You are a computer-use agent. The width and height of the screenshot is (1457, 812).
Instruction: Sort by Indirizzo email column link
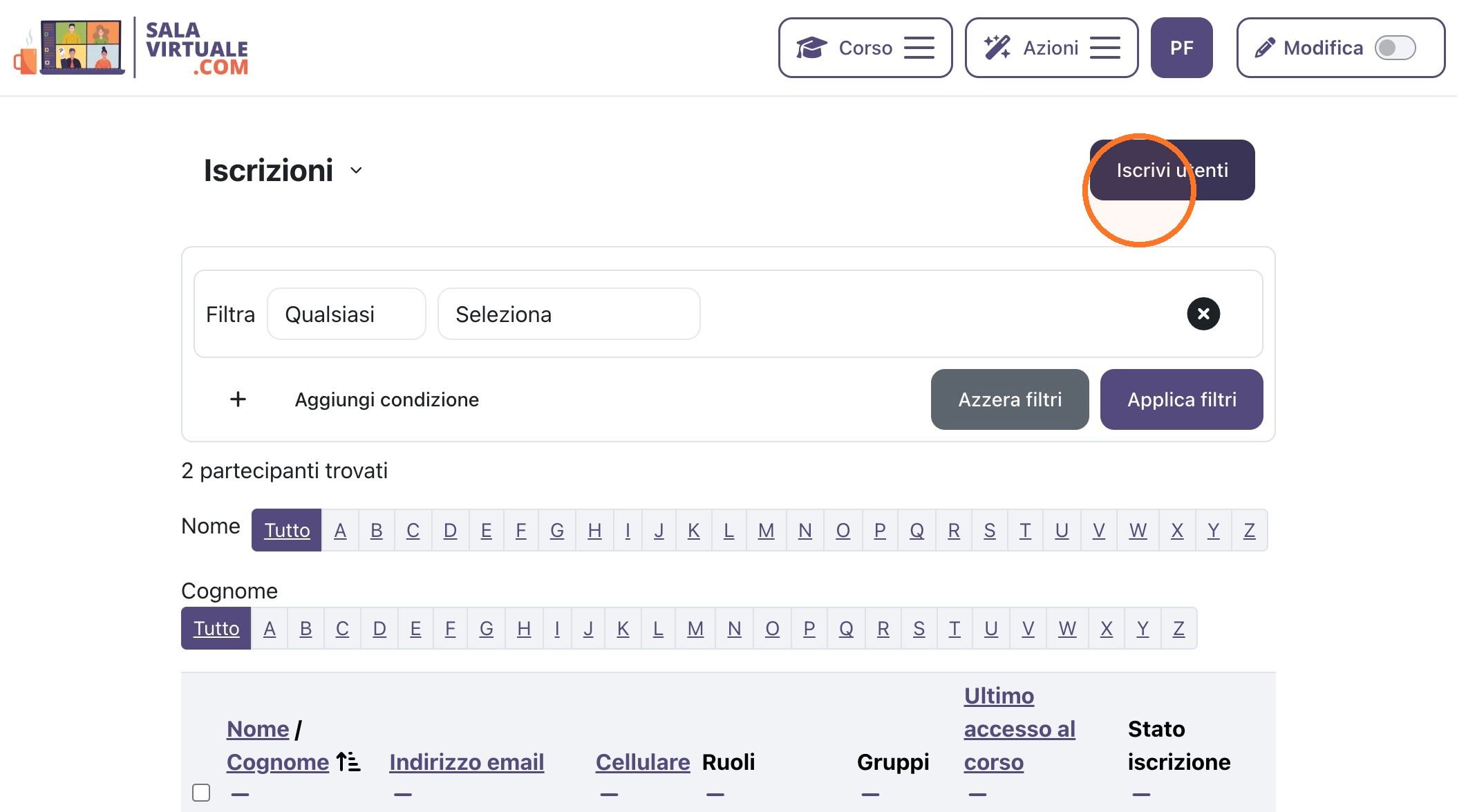(x=467, y=762)
